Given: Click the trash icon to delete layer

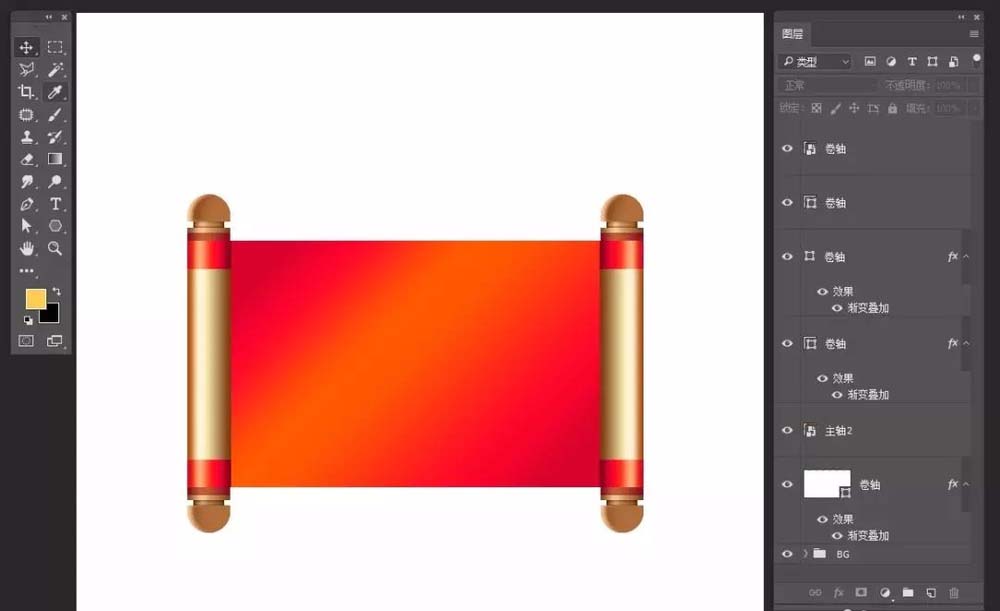Looking at the screenshot, I should click(x=953, y=593).
